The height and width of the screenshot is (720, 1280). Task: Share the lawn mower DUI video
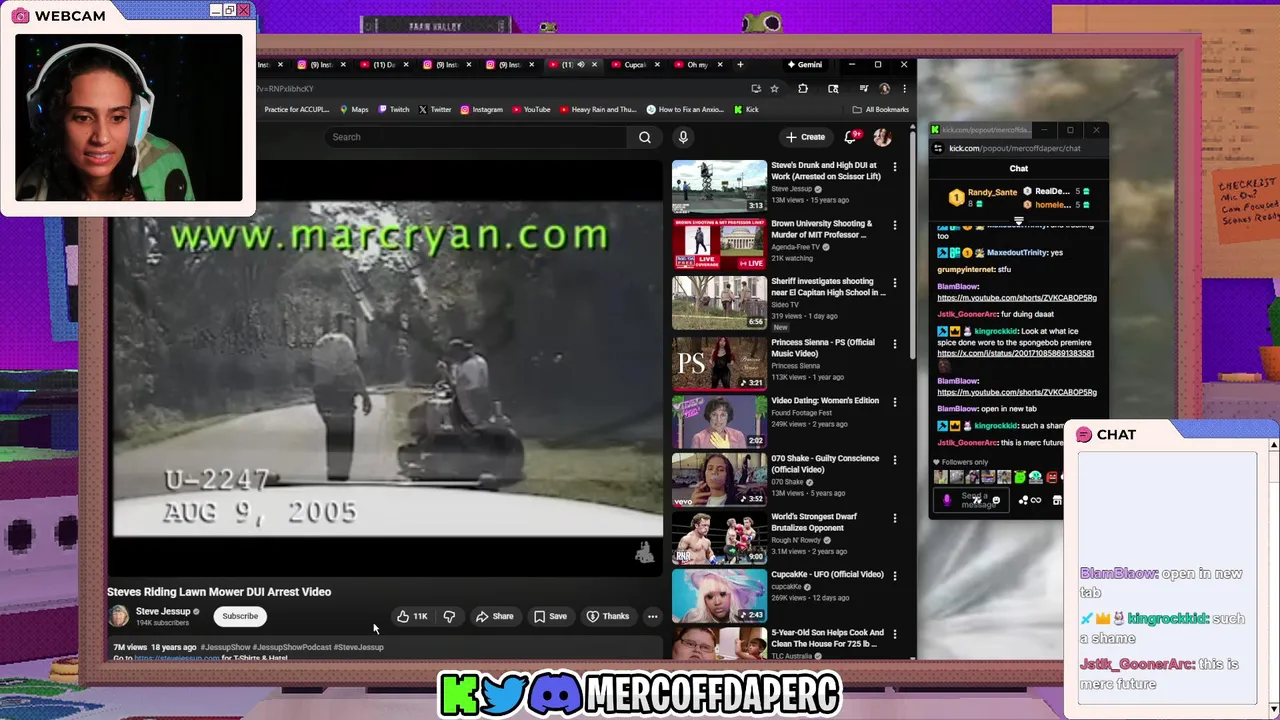click(494, 616)
